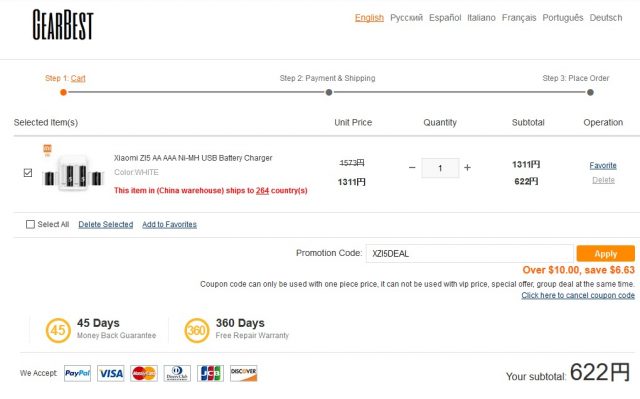Open the Xiaomi battery charger thumbnail
This screenshot has width=640, height=399.
(73, 173)
